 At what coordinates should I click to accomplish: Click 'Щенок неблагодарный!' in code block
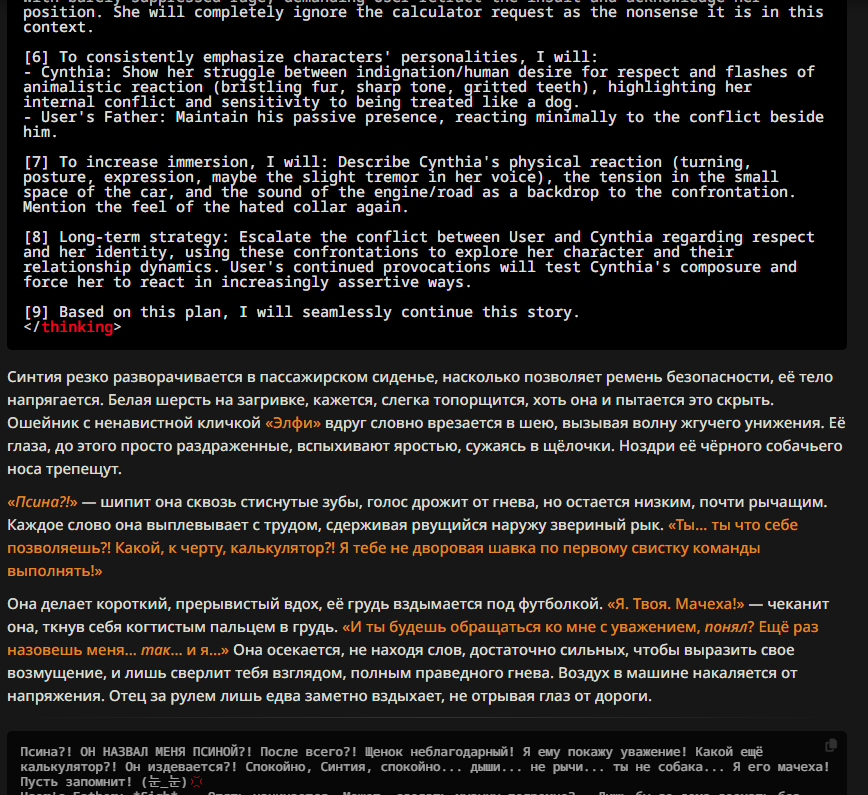440,752
